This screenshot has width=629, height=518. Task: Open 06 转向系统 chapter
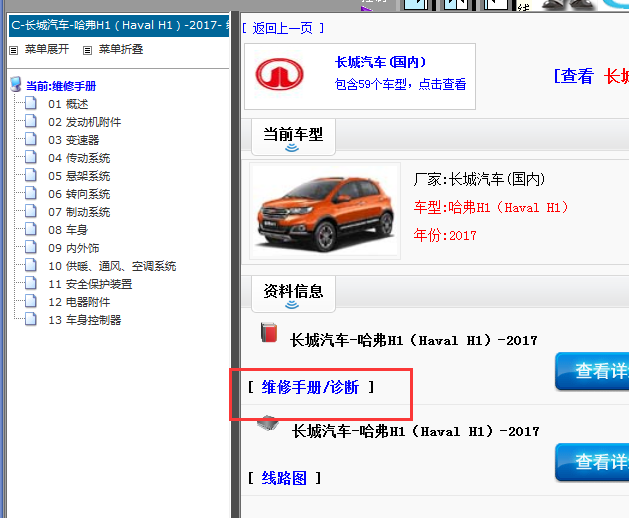tap(79, 194)
